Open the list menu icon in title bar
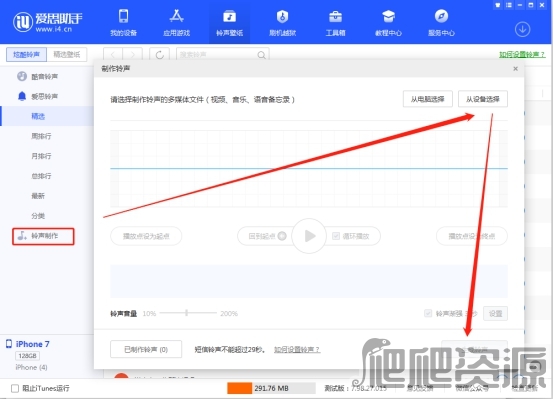Image resolution: width=554 pixels, height=399 pixels. pyautogui.click(x=508, y=5)
